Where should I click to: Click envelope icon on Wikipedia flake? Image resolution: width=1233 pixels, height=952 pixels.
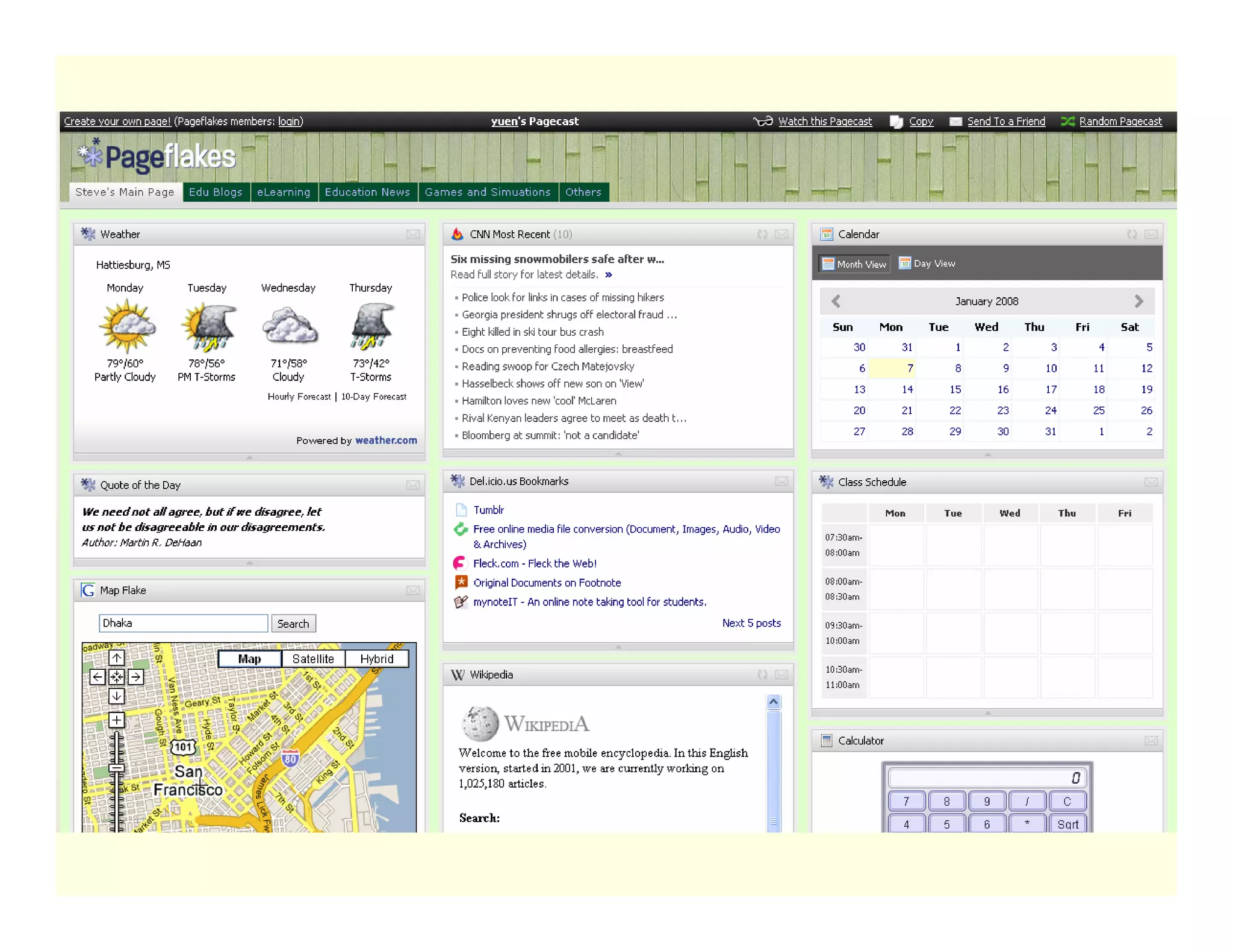781,675
